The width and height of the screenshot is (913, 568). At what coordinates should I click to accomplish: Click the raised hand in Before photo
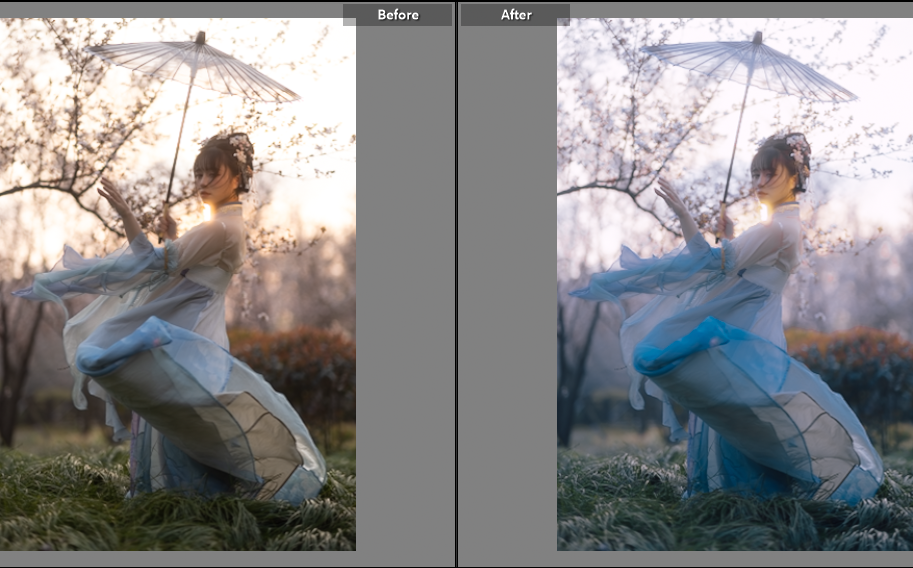click(x=112, y=192)
